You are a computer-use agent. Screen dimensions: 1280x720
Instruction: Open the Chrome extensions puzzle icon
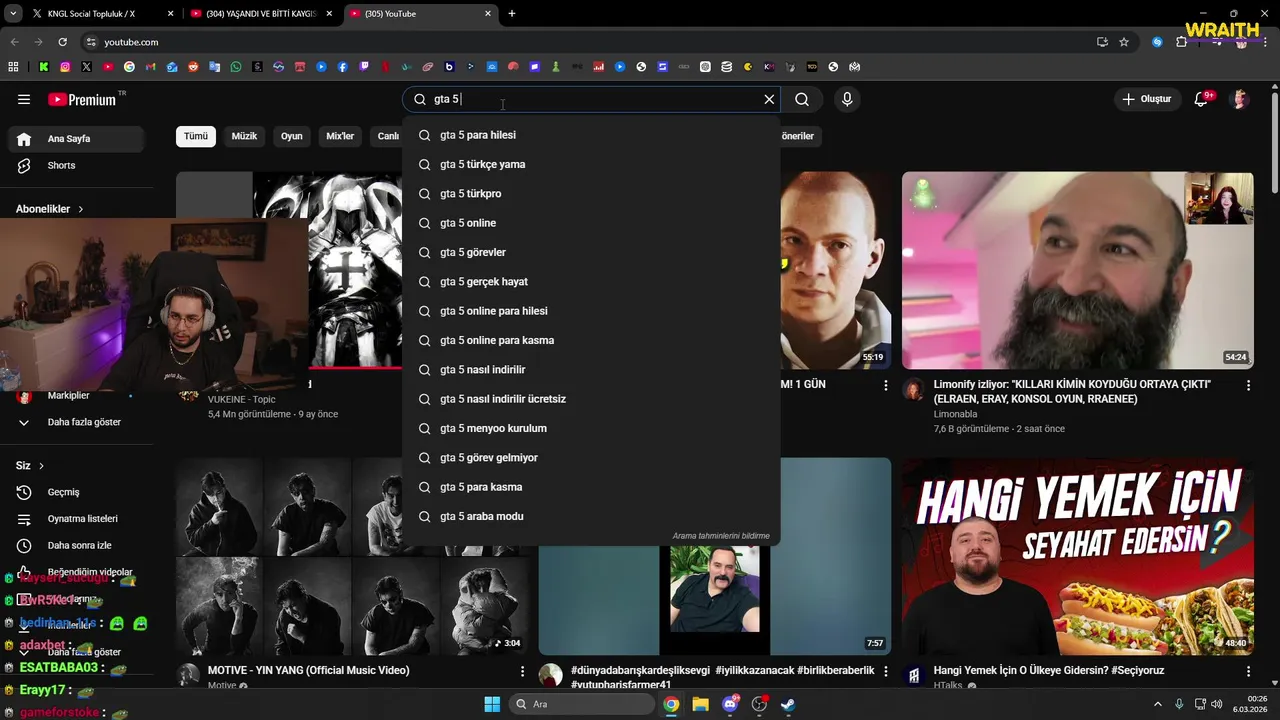[1181, 42]
